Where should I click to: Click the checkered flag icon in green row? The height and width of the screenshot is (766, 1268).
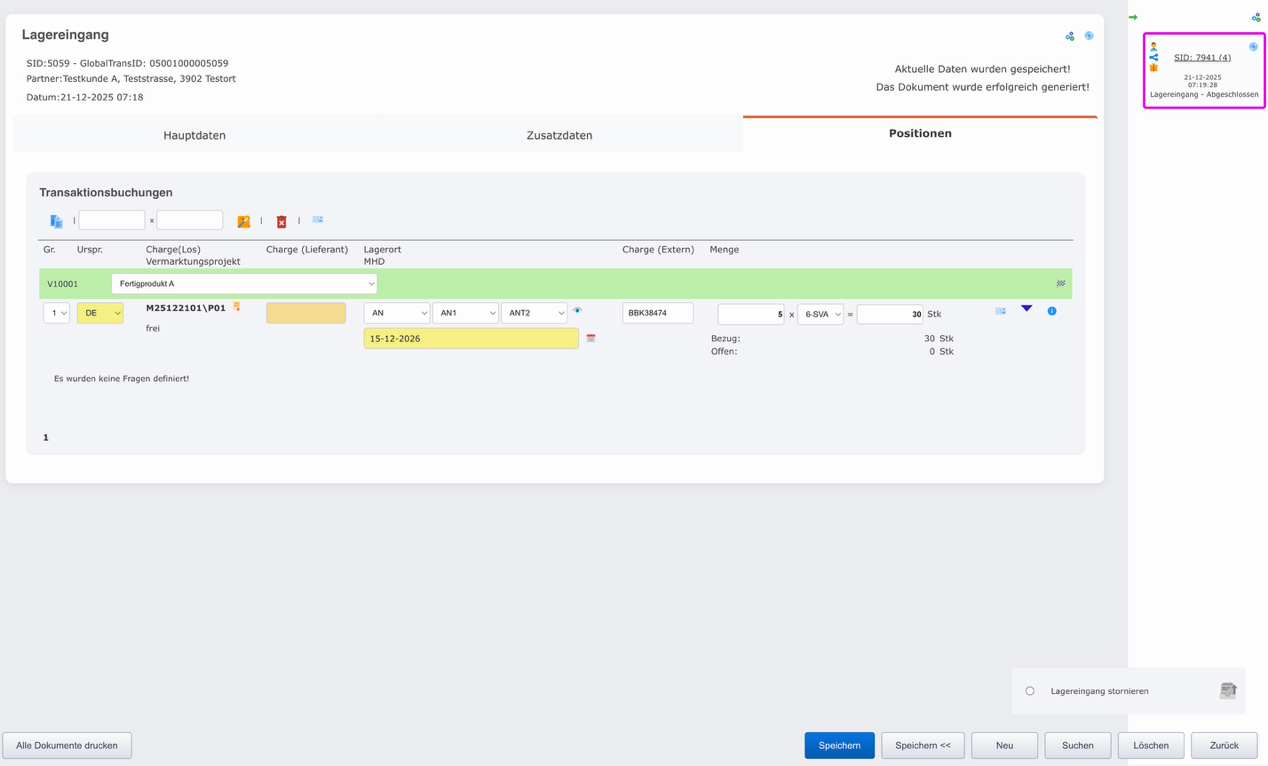click(1061, 284)
